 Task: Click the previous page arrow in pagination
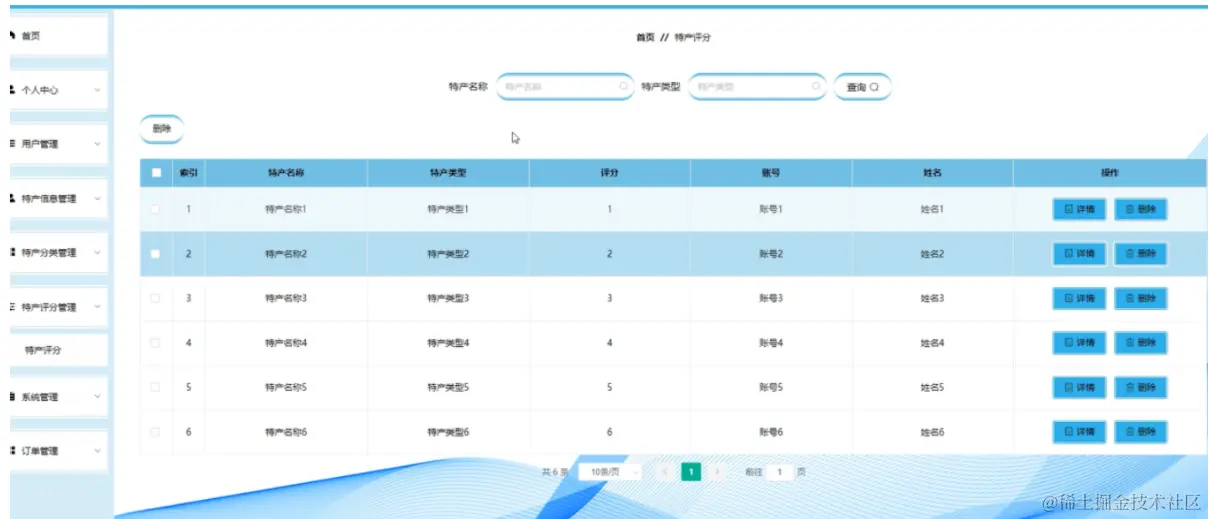point(664,471)
